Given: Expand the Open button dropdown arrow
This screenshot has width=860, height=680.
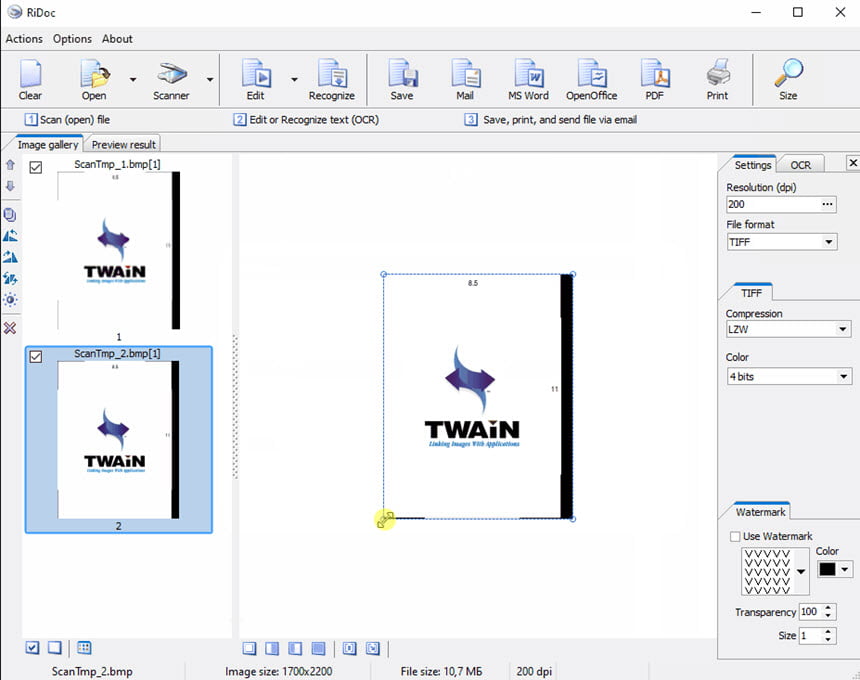Looking at the screenshot, I should point(133,80).
